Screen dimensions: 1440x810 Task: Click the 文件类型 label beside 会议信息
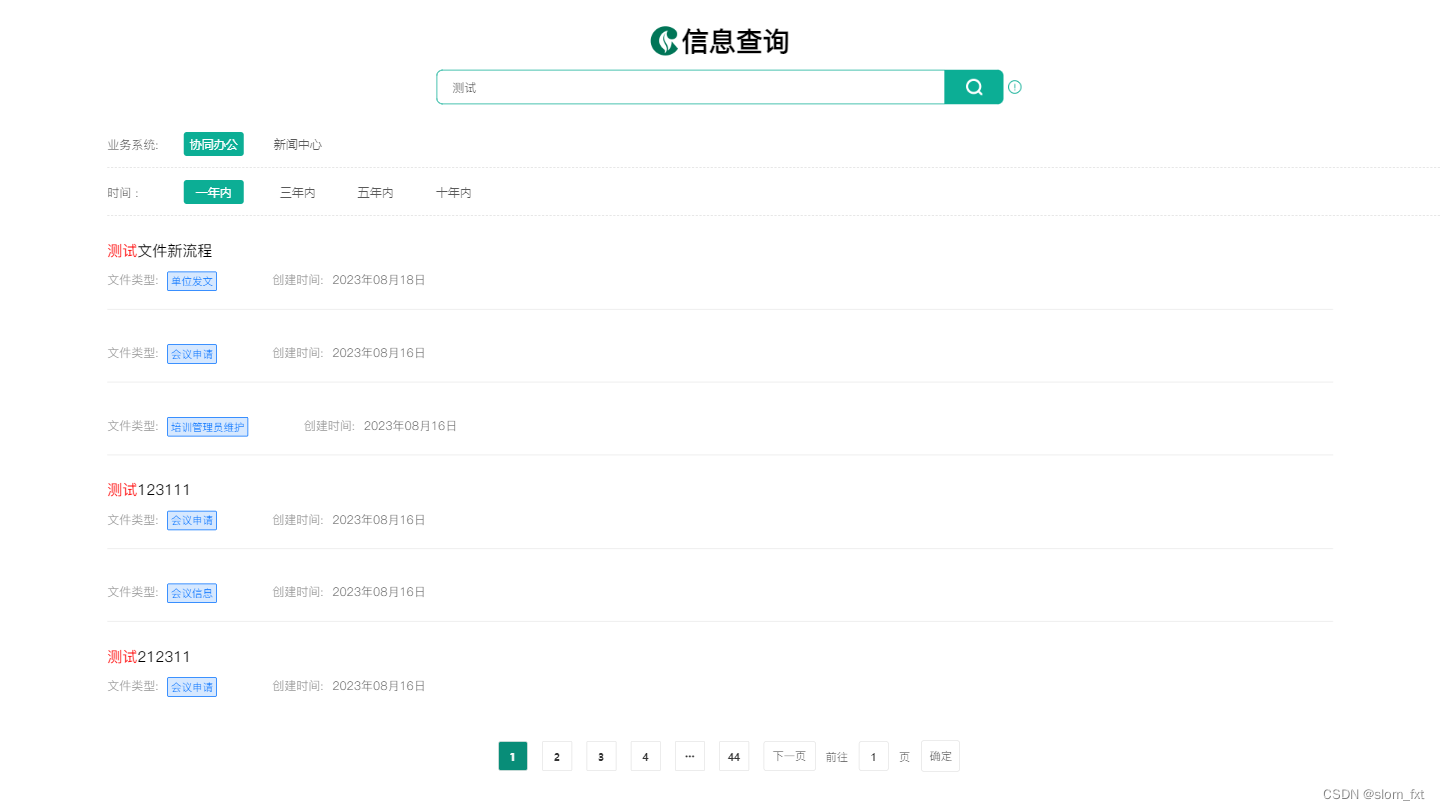click(133, 592)
